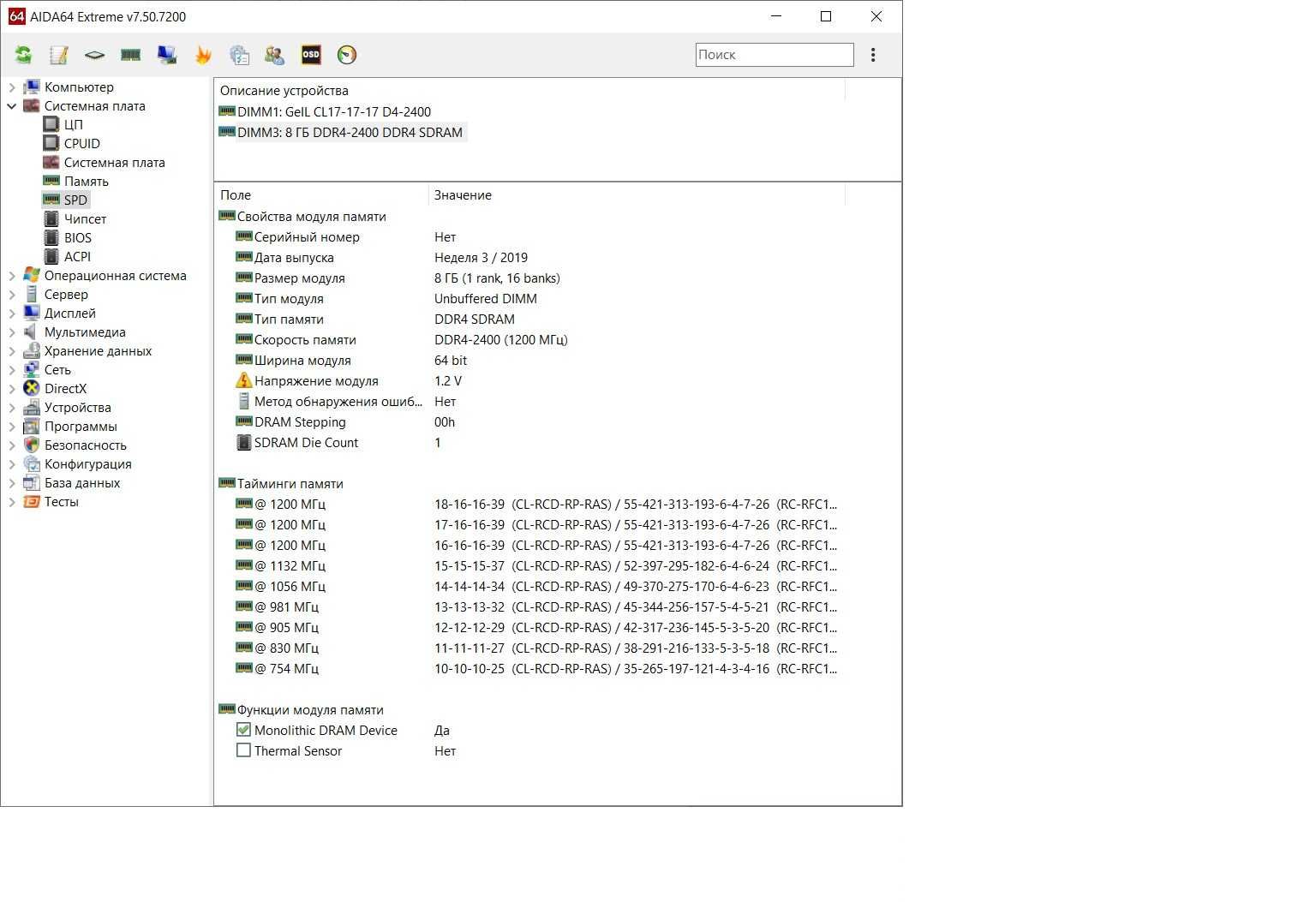Click the Значение column header
The height and width of the screenshot is (902, 1316).
coord(637,195)
